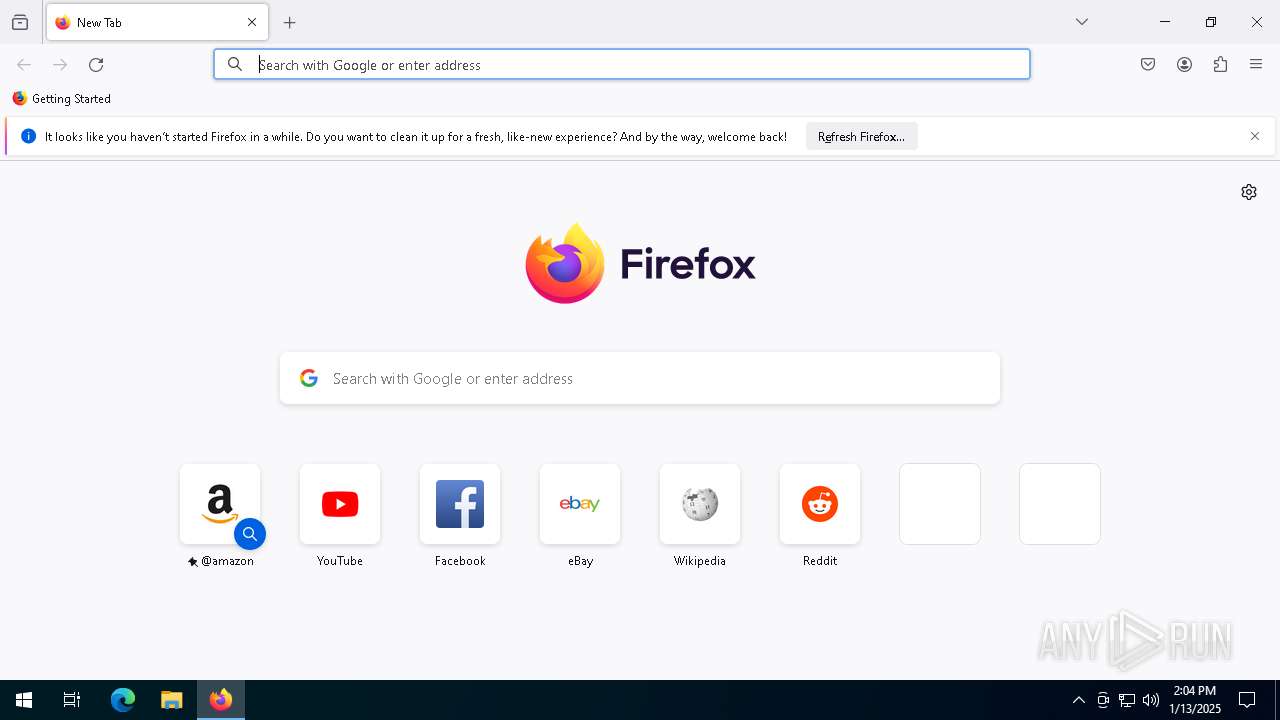Open the Save to Pocket icon
The image size is (1280, 720).
click(1148, 65)
